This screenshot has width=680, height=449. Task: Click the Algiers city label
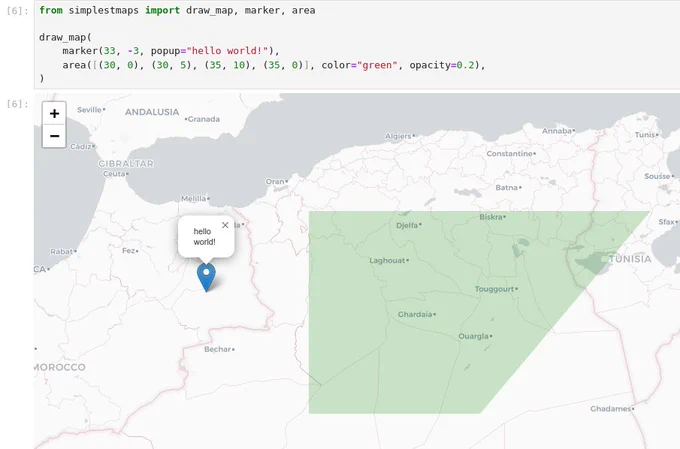tap(399, 136)
